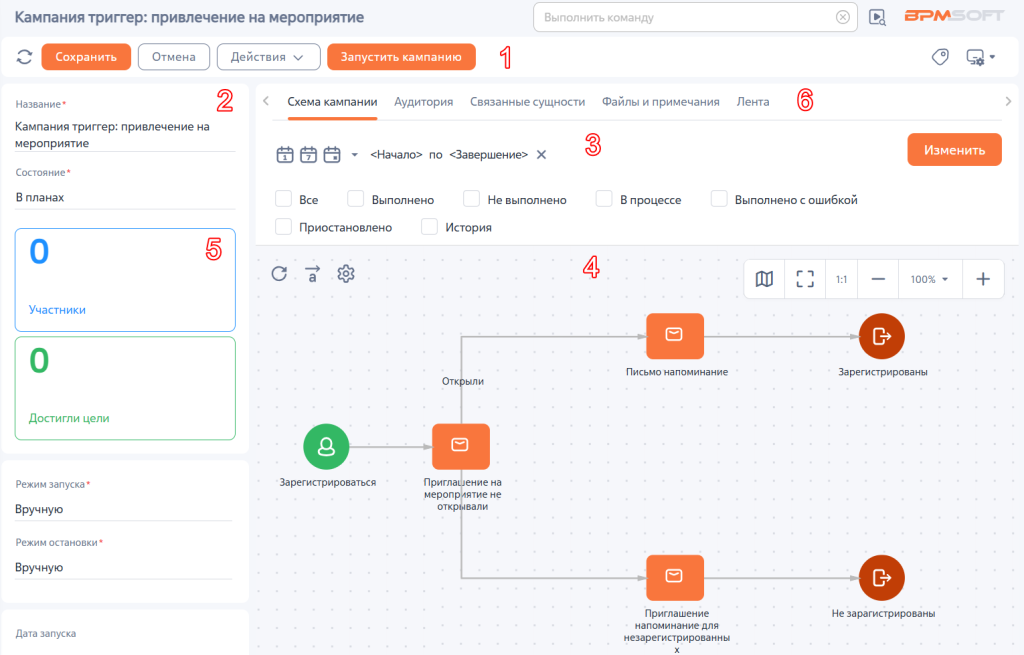Click the Изменить button
The height and width of the screenshot is (655, 1024).
[954, 150]
